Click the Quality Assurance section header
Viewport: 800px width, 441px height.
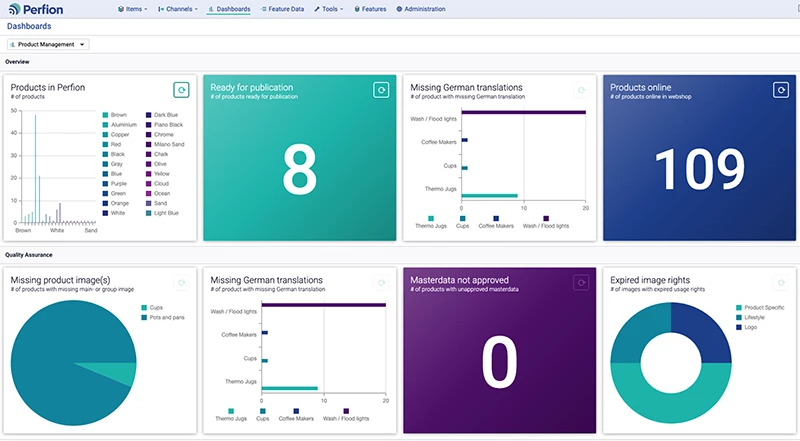pyautogui.click(x=29, y=255)
